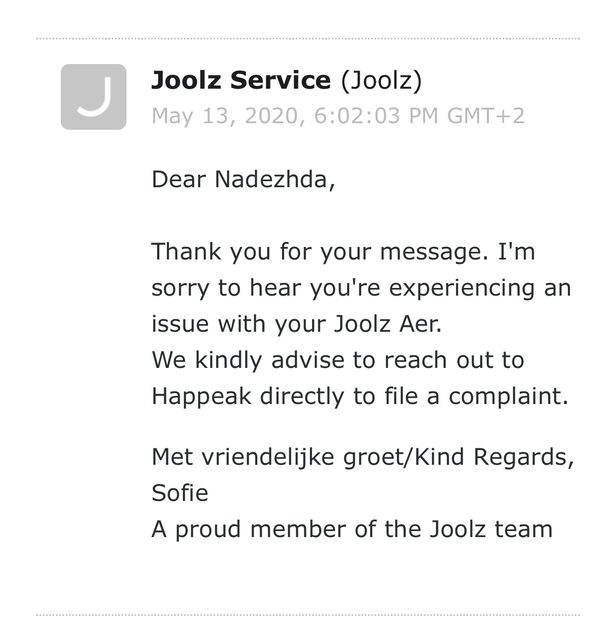Open the Joolz Service sender name
The image size is (616, 640).
[241, 80]
